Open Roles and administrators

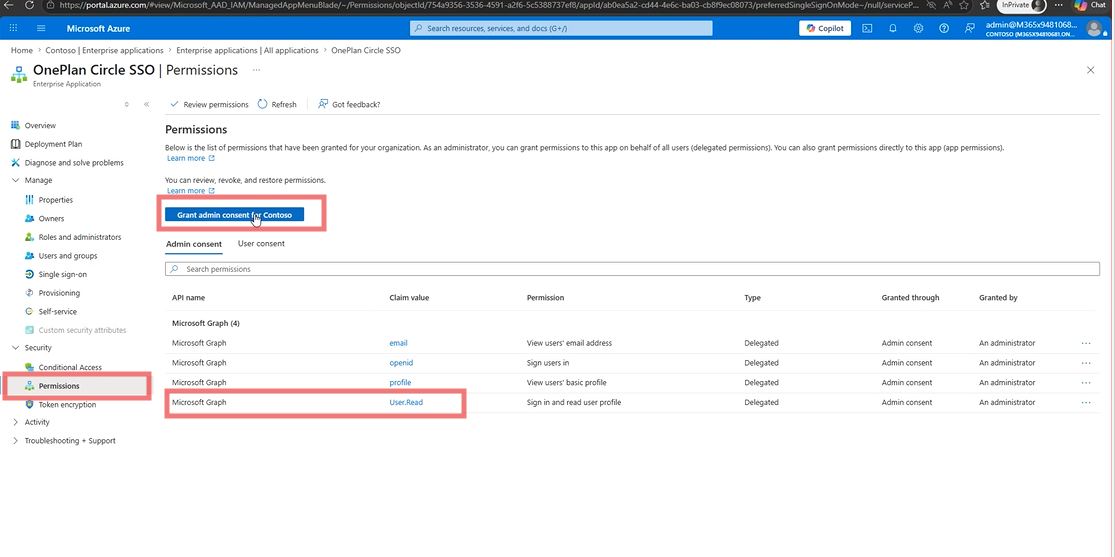pos(80,237)
